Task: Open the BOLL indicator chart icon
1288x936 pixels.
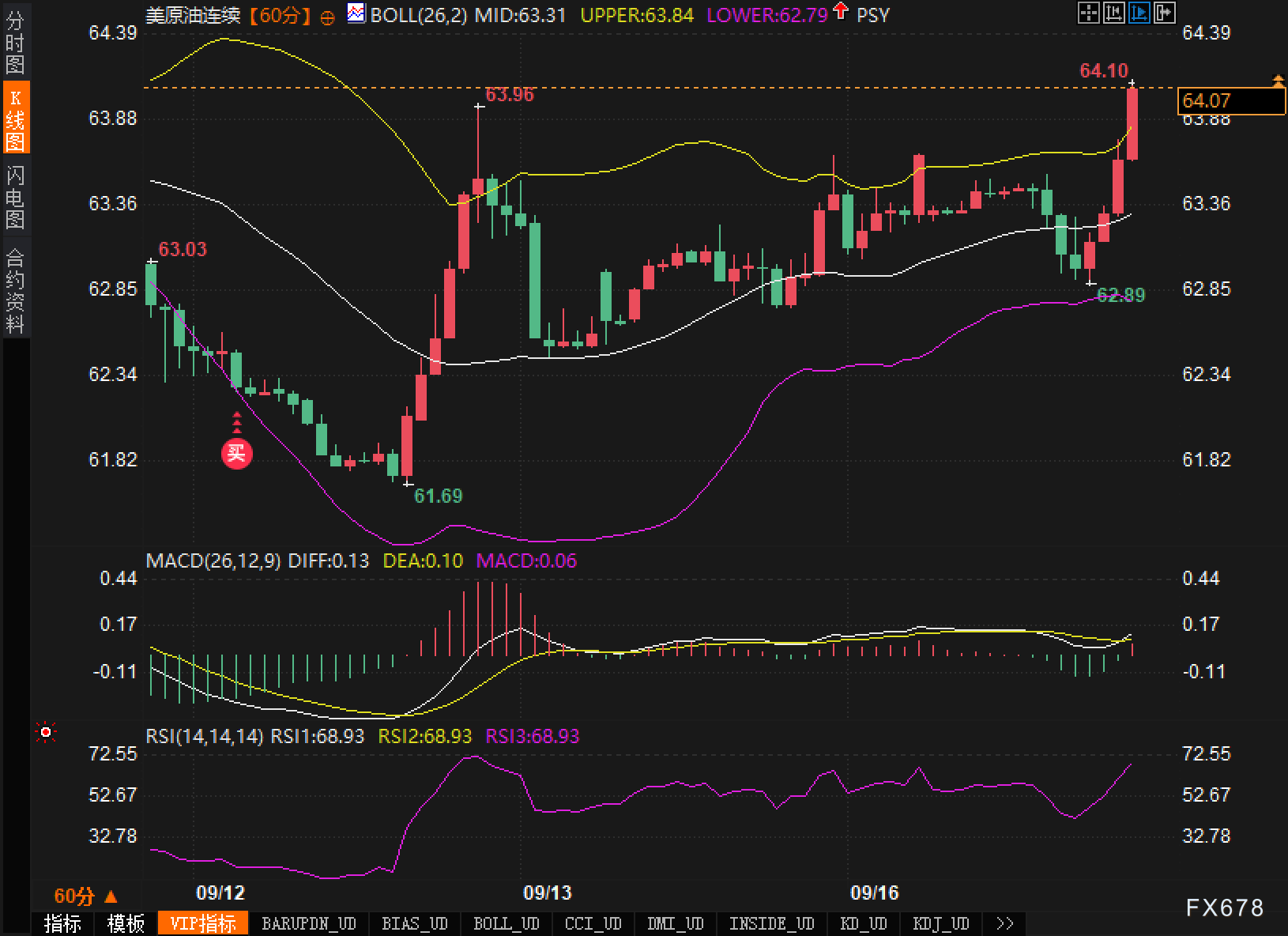Action: [356, 13]
